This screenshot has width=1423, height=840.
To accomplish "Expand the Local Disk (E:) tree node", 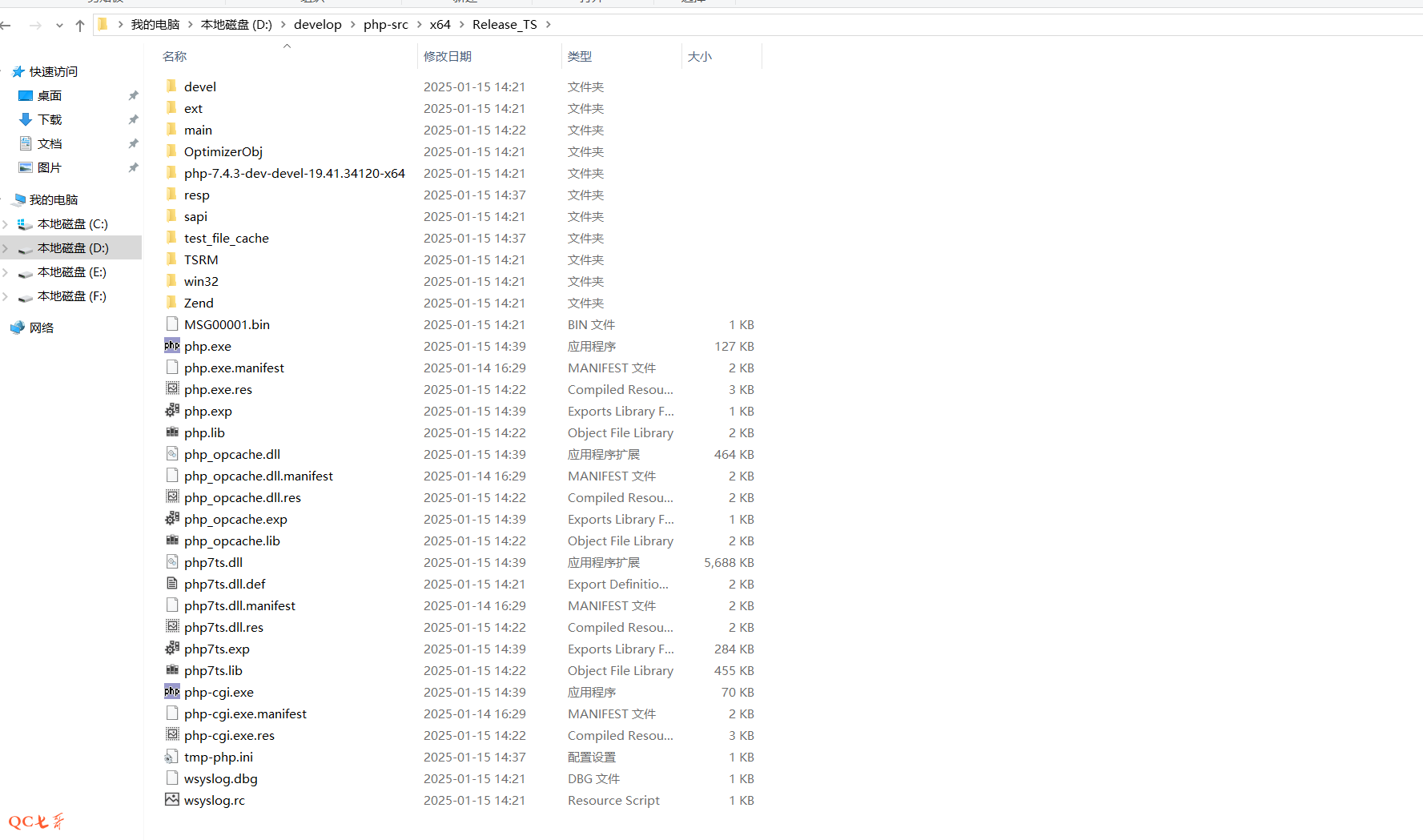I will pos(6,272).
